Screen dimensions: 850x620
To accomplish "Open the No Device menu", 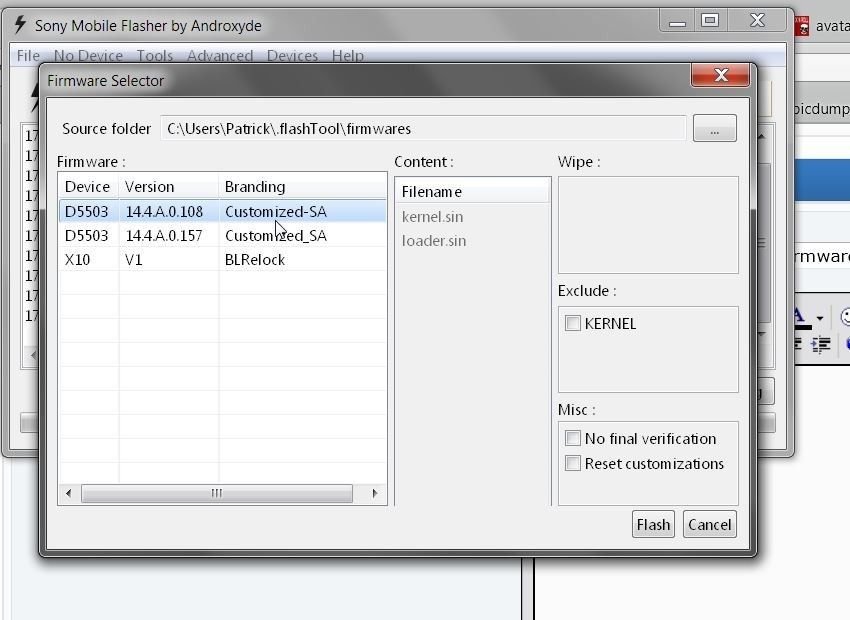I will tap(88, 55).
